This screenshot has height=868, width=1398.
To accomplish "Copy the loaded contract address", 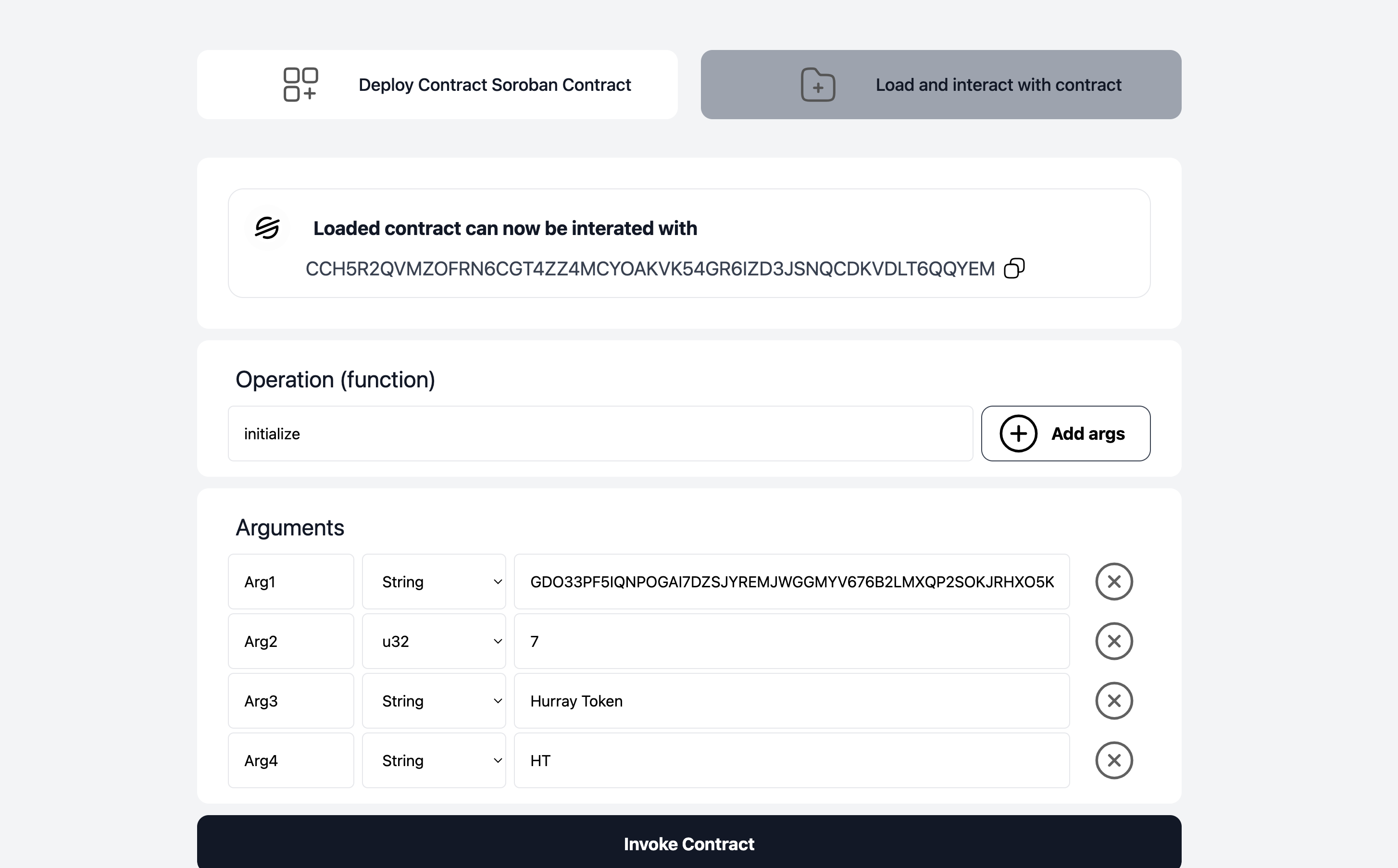I will 1014,268.
